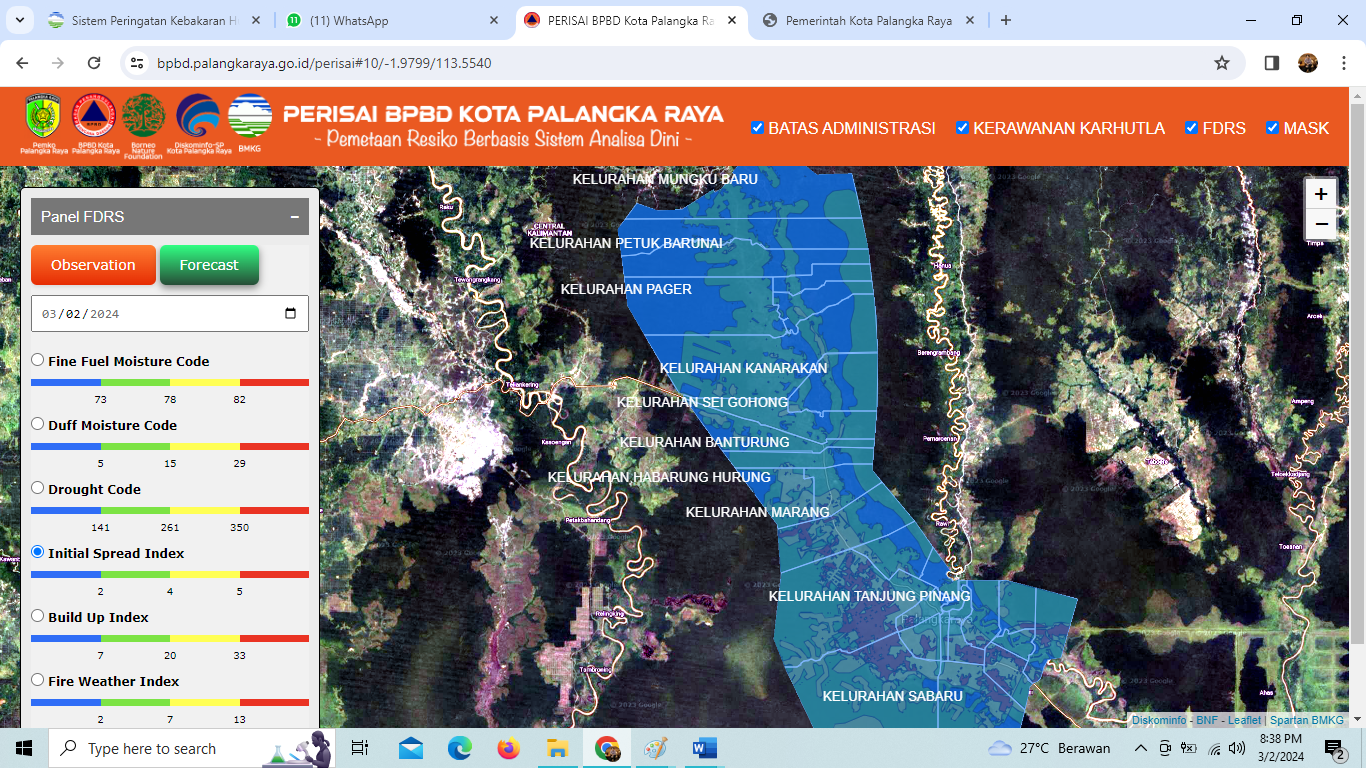Open a new browser tab
The width and height of the screenshot is (1366, 768).
(1006, 20)
